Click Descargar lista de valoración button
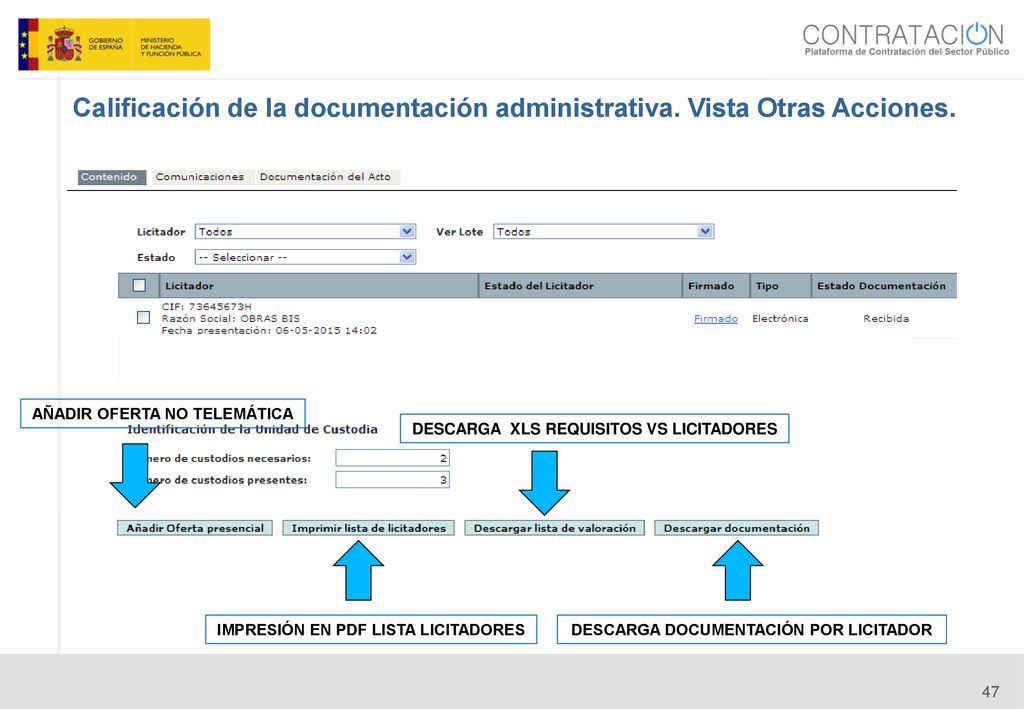The height and width of the screenshot is (709, 1024). [554, 528]
